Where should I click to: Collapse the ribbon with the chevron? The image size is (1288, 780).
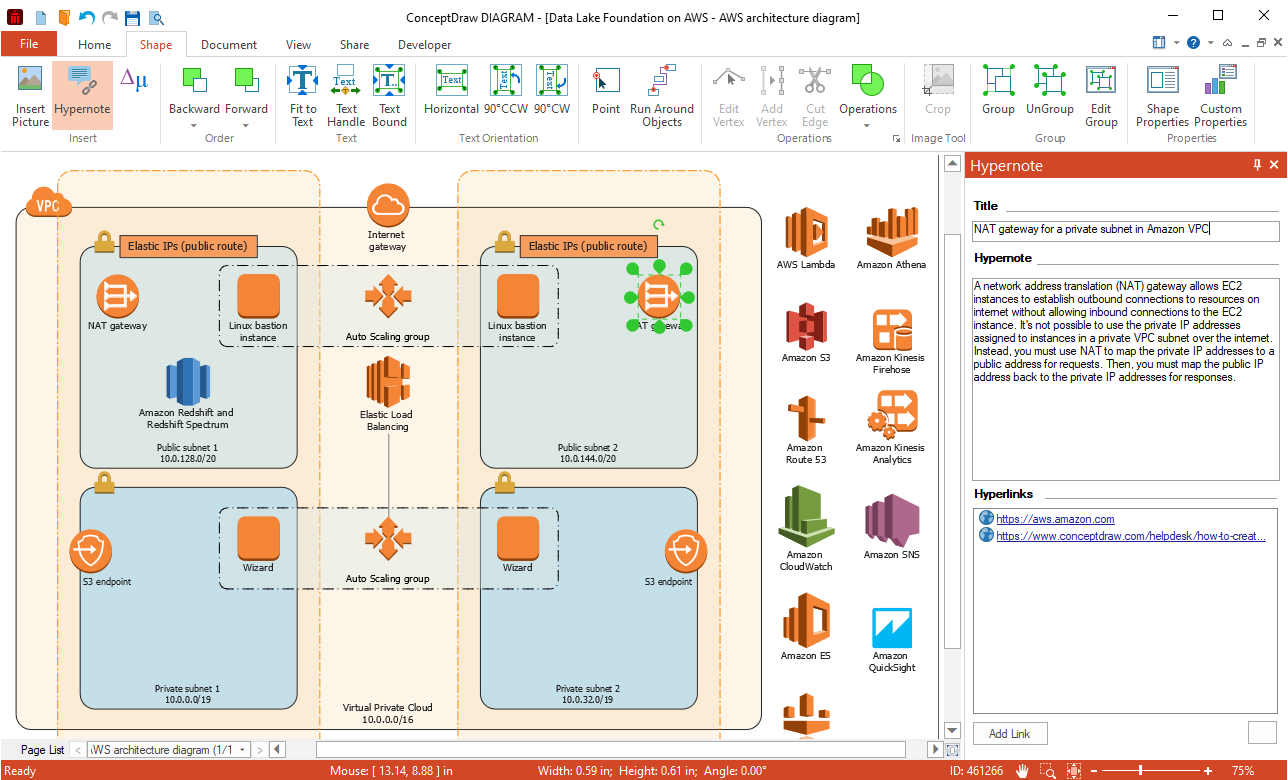1229,43
